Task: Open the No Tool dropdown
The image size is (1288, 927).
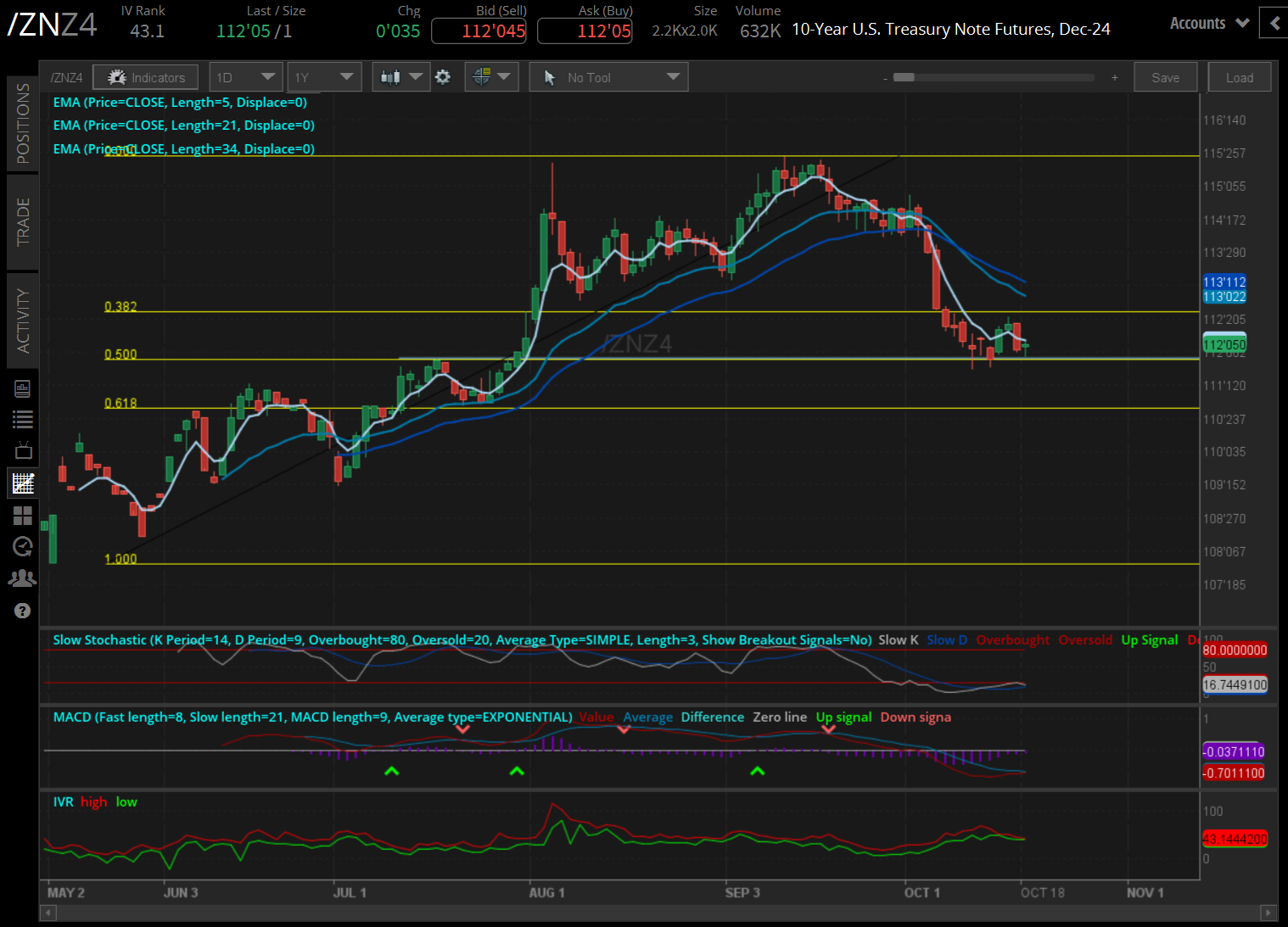Action: pos(608,76)
